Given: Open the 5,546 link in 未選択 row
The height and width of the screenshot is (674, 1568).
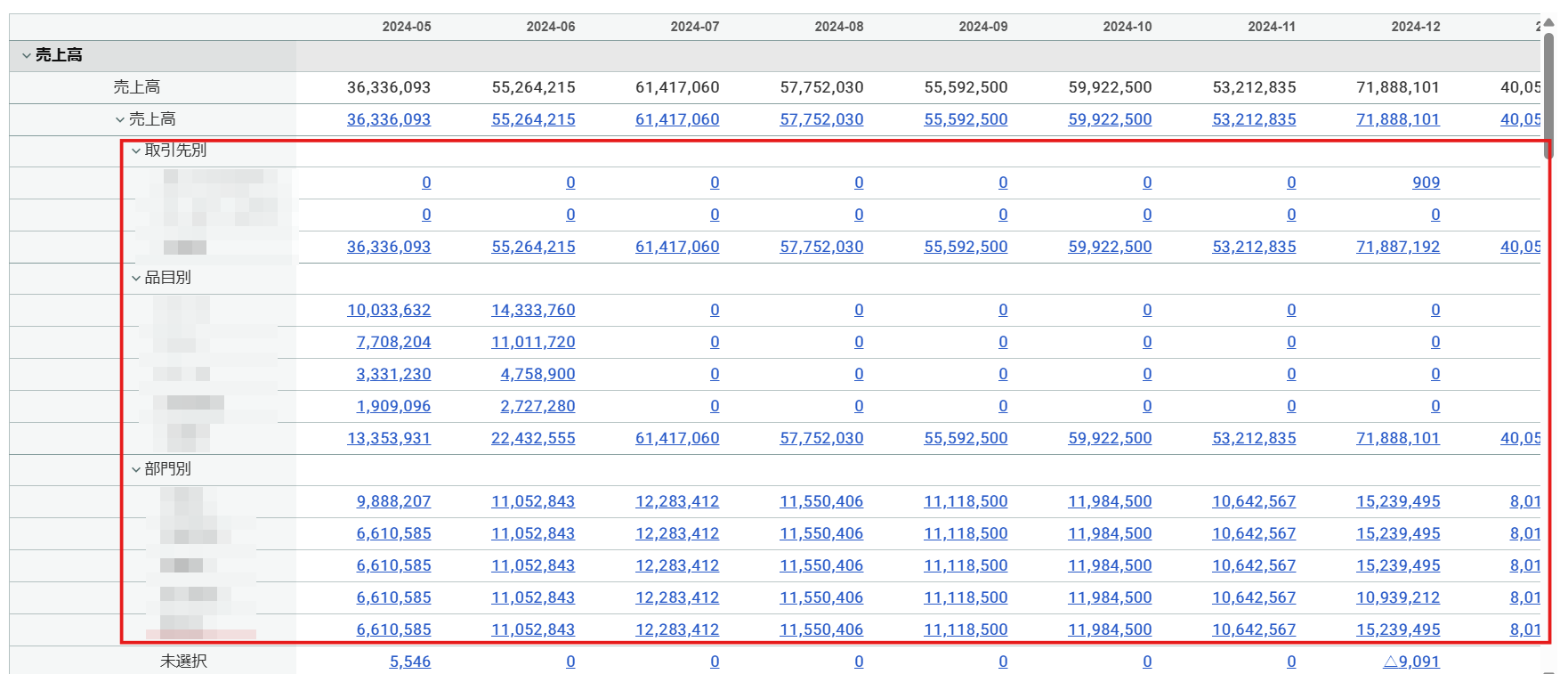Looking at the screenshot, I should 409,662.
